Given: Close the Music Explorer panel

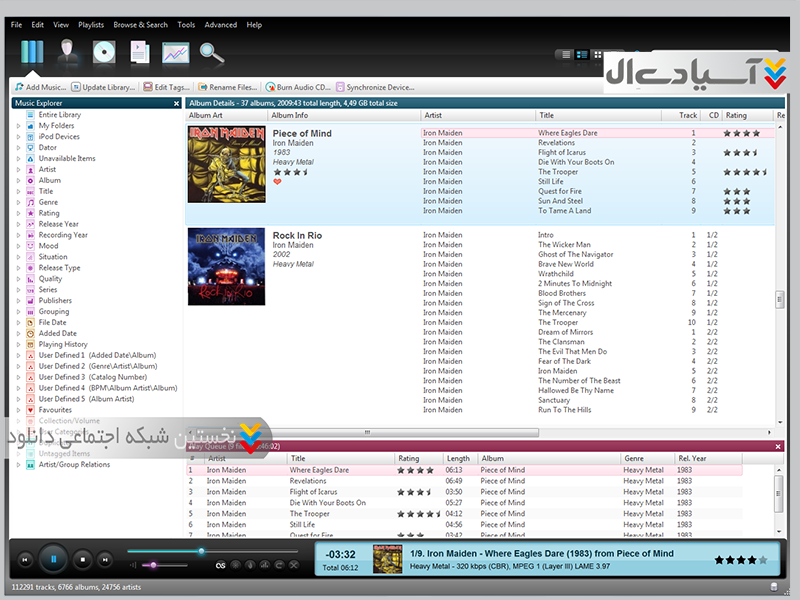Looking at the screenshot, I should coord(176,103).
